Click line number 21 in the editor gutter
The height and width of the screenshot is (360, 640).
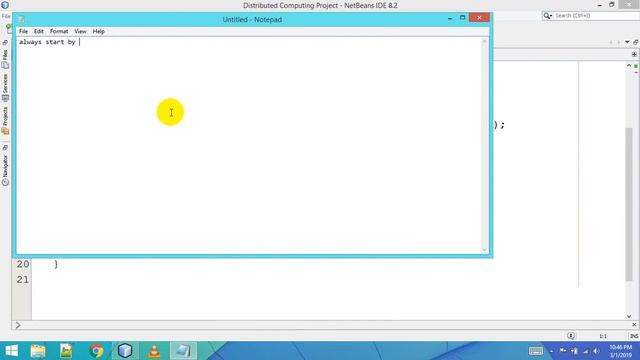(23, 280)
